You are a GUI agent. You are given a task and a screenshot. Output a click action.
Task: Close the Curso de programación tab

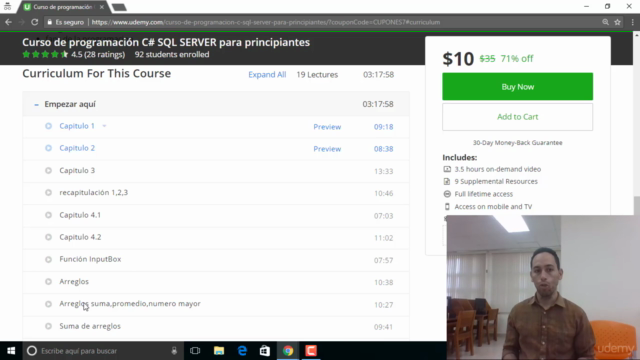(x=102, y=7)
